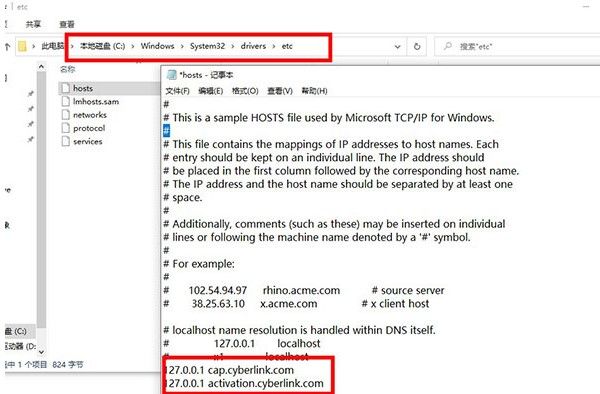Click etc breadcrumb segment
600x394 pixels.
click(287, 46)
